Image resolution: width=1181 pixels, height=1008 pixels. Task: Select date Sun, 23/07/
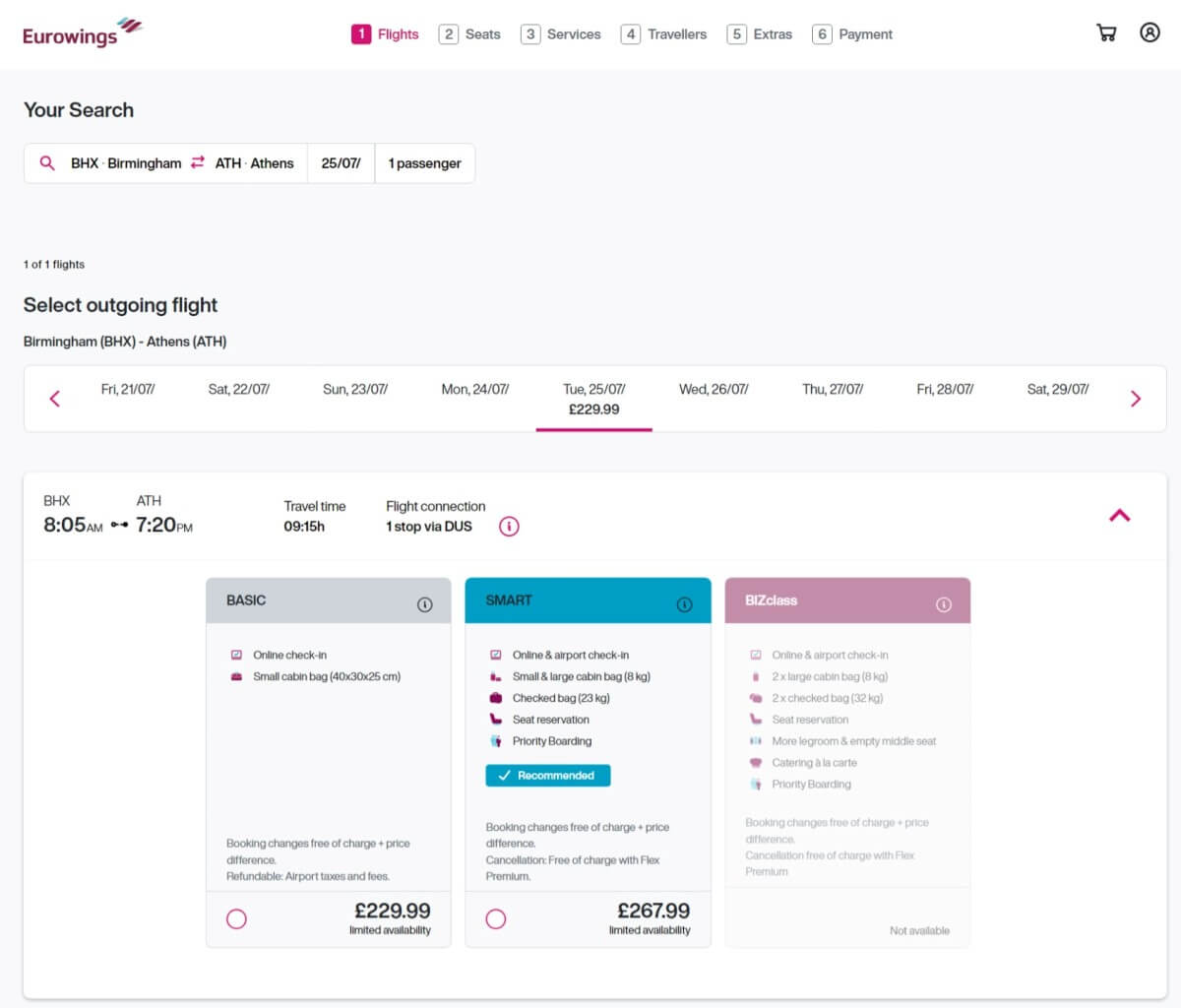pos(355,389)
